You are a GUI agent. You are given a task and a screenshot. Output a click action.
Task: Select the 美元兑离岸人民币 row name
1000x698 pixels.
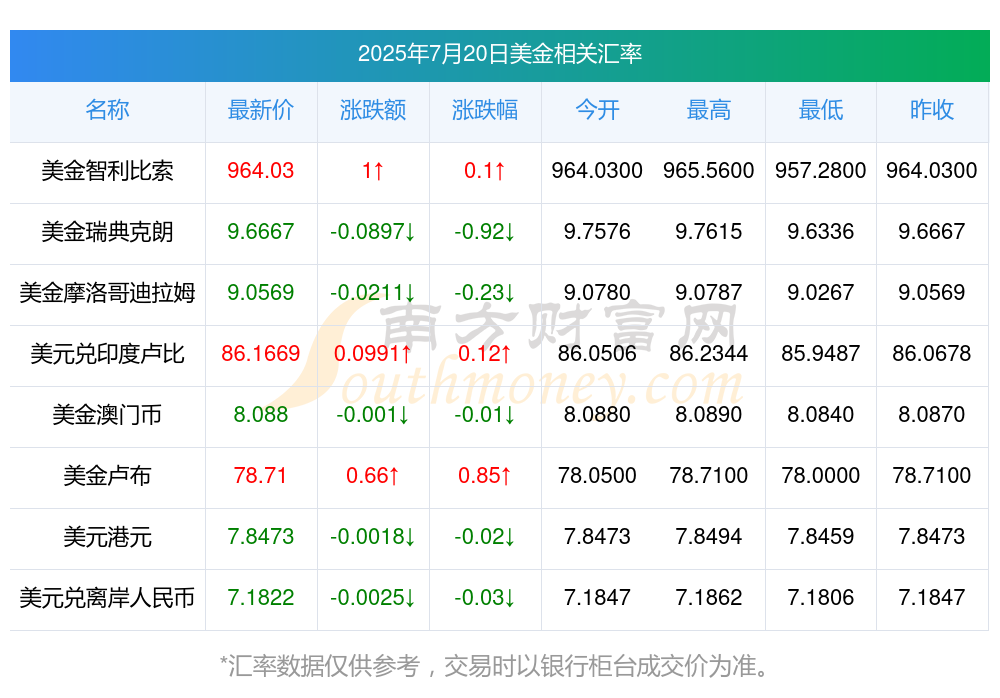click(107, 598)
